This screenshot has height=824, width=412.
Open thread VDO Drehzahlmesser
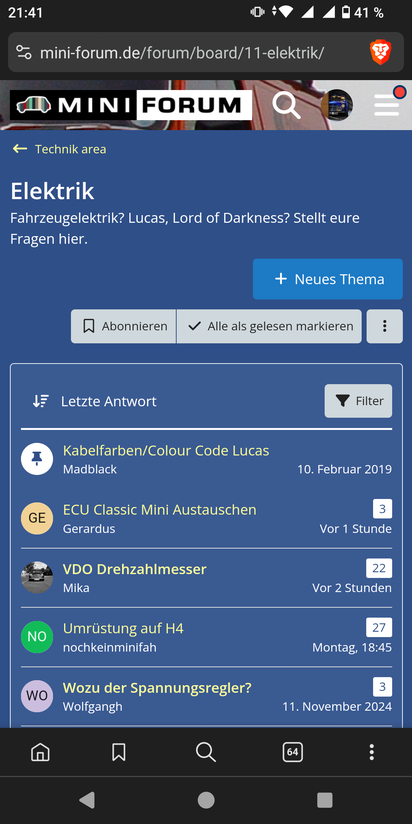tap(135, 569)
